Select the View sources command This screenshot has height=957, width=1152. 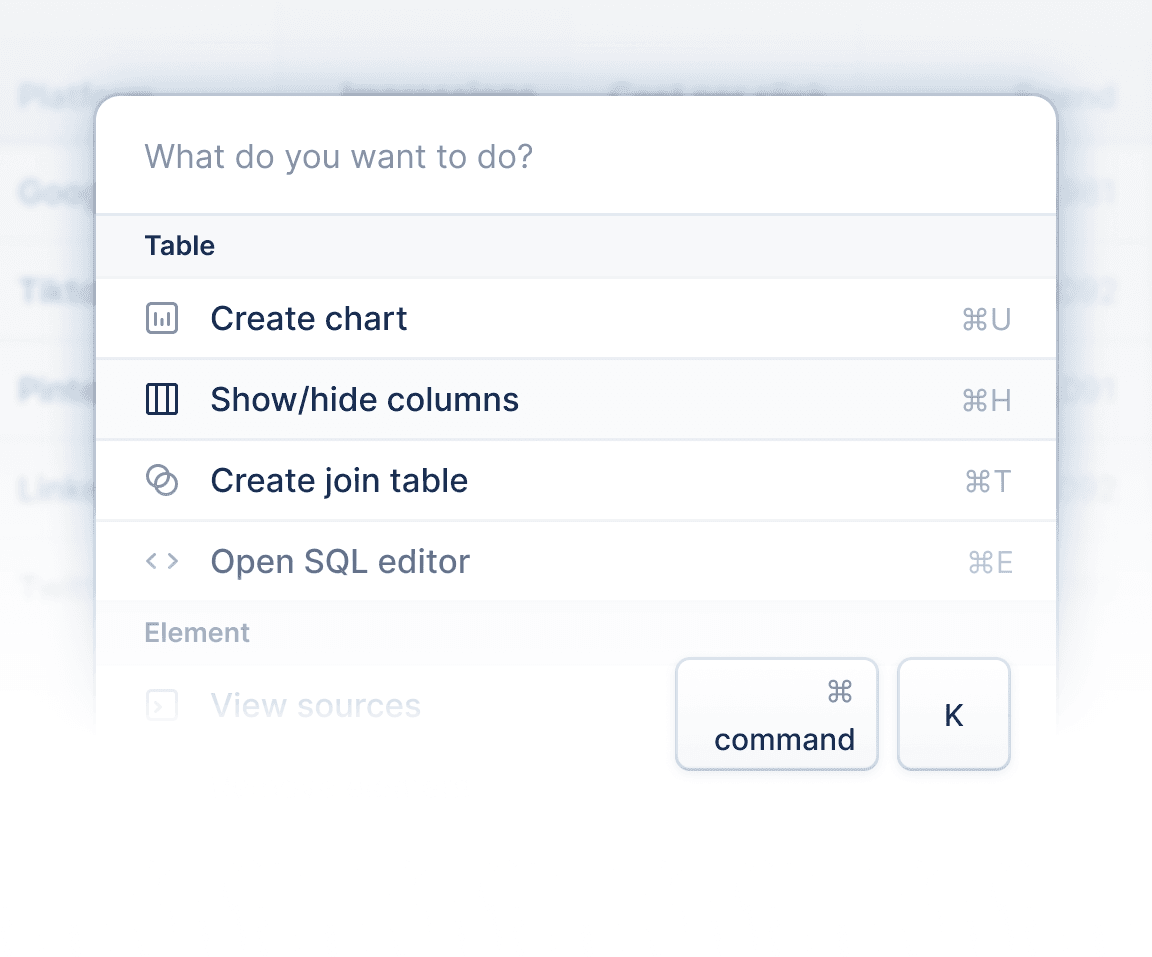point(315,706)
